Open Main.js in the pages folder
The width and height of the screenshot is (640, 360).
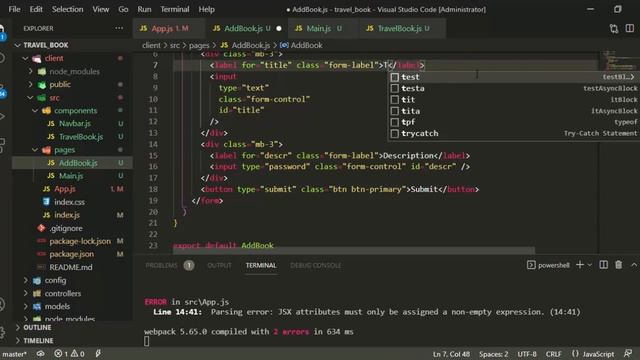[71, 176]
